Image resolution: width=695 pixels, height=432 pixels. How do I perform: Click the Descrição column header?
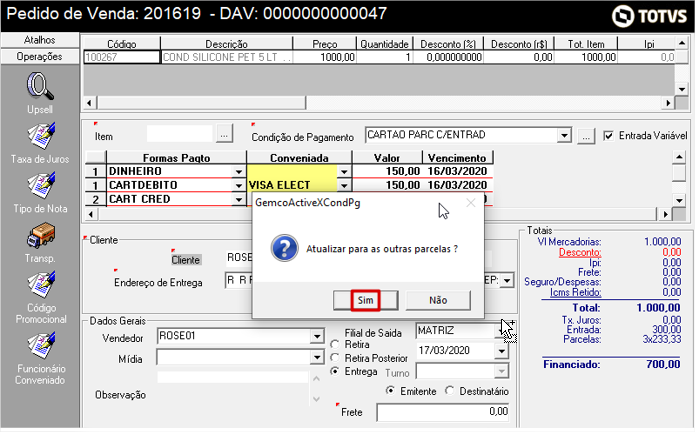click(x=226, y=44)
